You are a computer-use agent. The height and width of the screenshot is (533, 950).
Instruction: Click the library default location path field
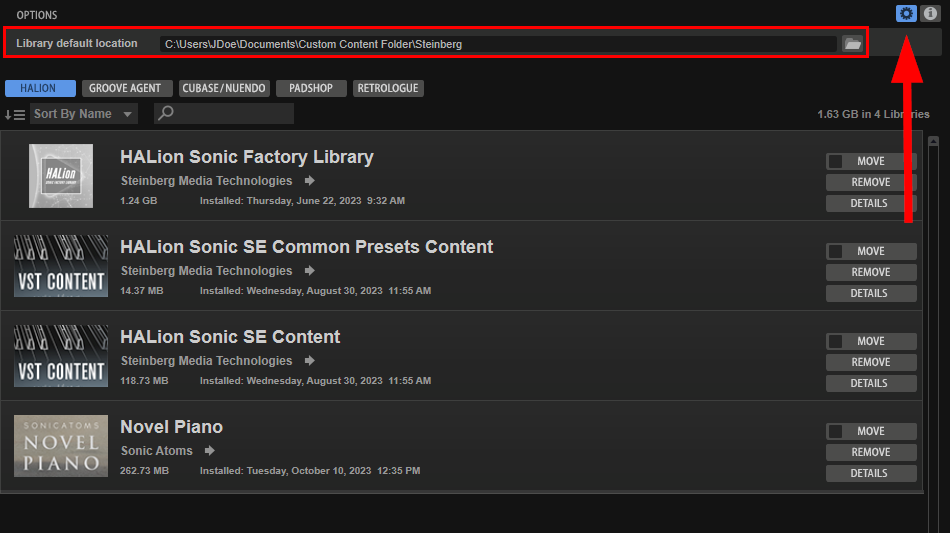click(497, 44)
